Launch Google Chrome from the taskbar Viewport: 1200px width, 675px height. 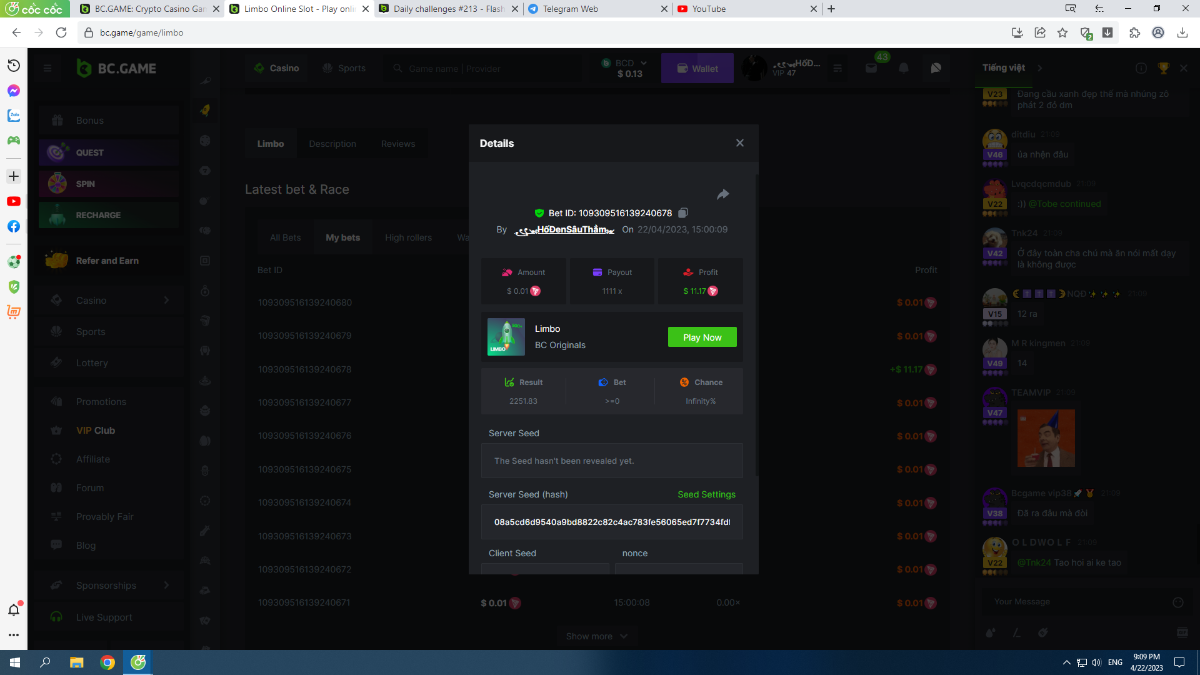[107, 662]
